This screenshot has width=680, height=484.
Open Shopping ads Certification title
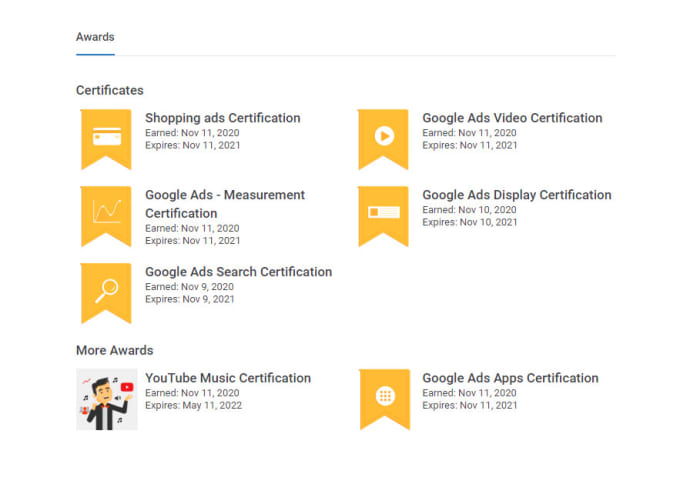pos(222,118)
